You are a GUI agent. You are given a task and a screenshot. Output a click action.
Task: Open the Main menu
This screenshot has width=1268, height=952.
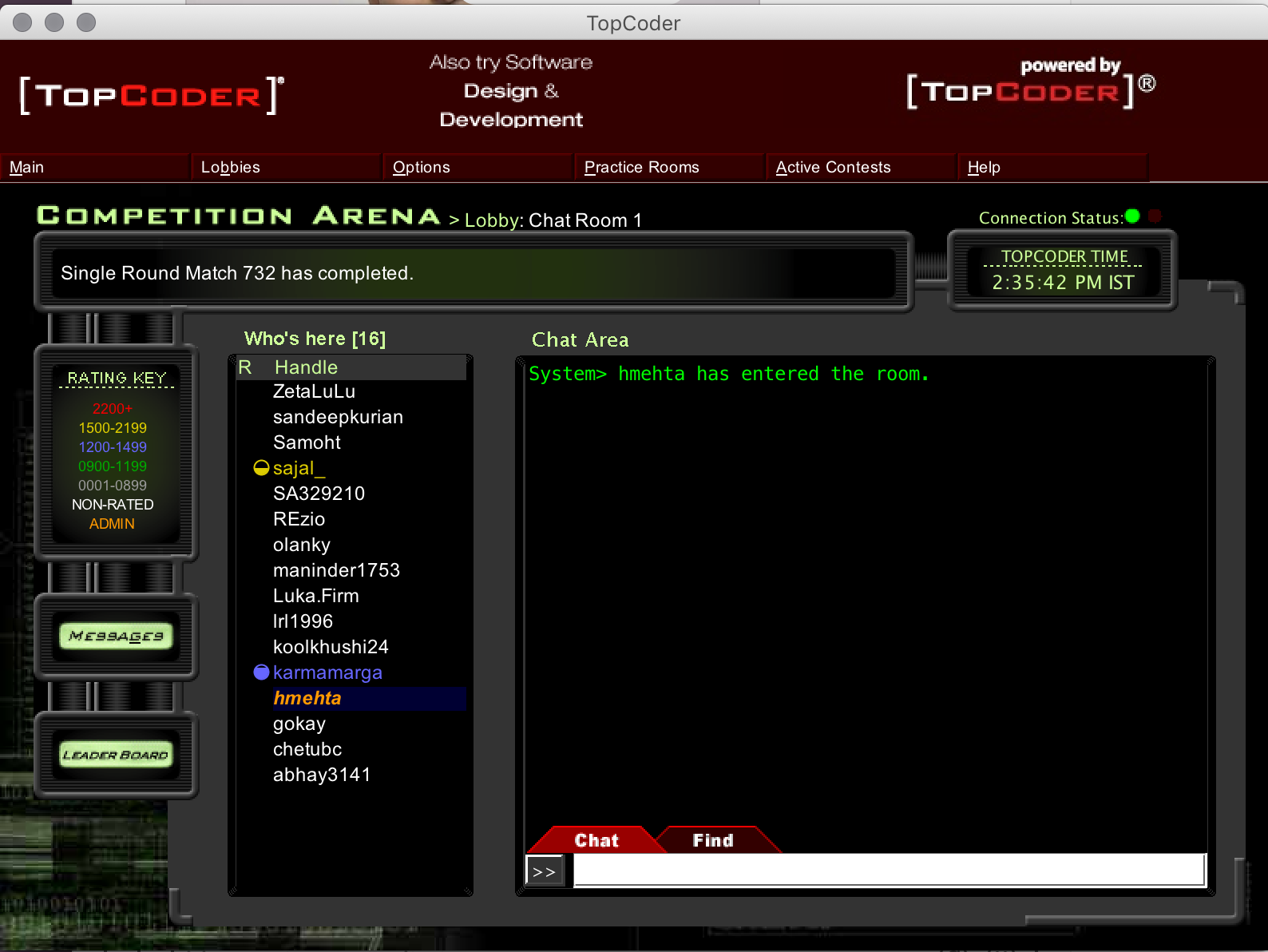tap(95, 168)
